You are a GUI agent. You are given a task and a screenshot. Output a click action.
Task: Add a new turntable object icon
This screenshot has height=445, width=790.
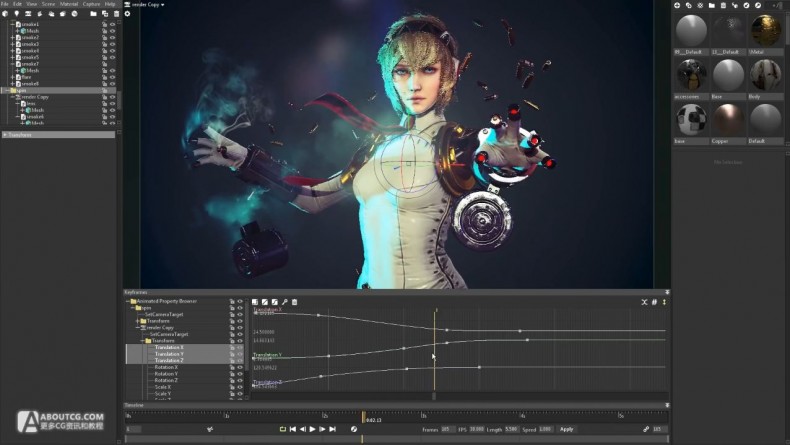click(x=40, y=14)
